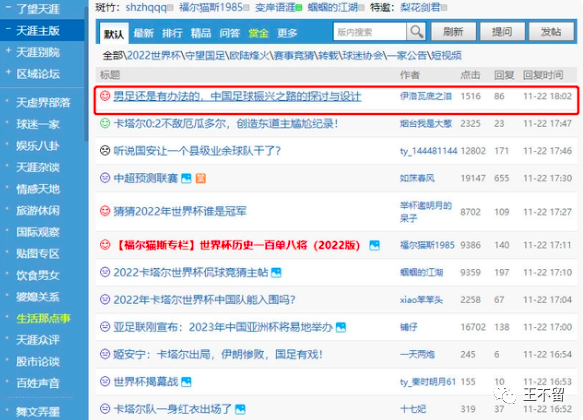
Task: Click status icon next to shzhqqq
Action: click(x=170, y=7)
